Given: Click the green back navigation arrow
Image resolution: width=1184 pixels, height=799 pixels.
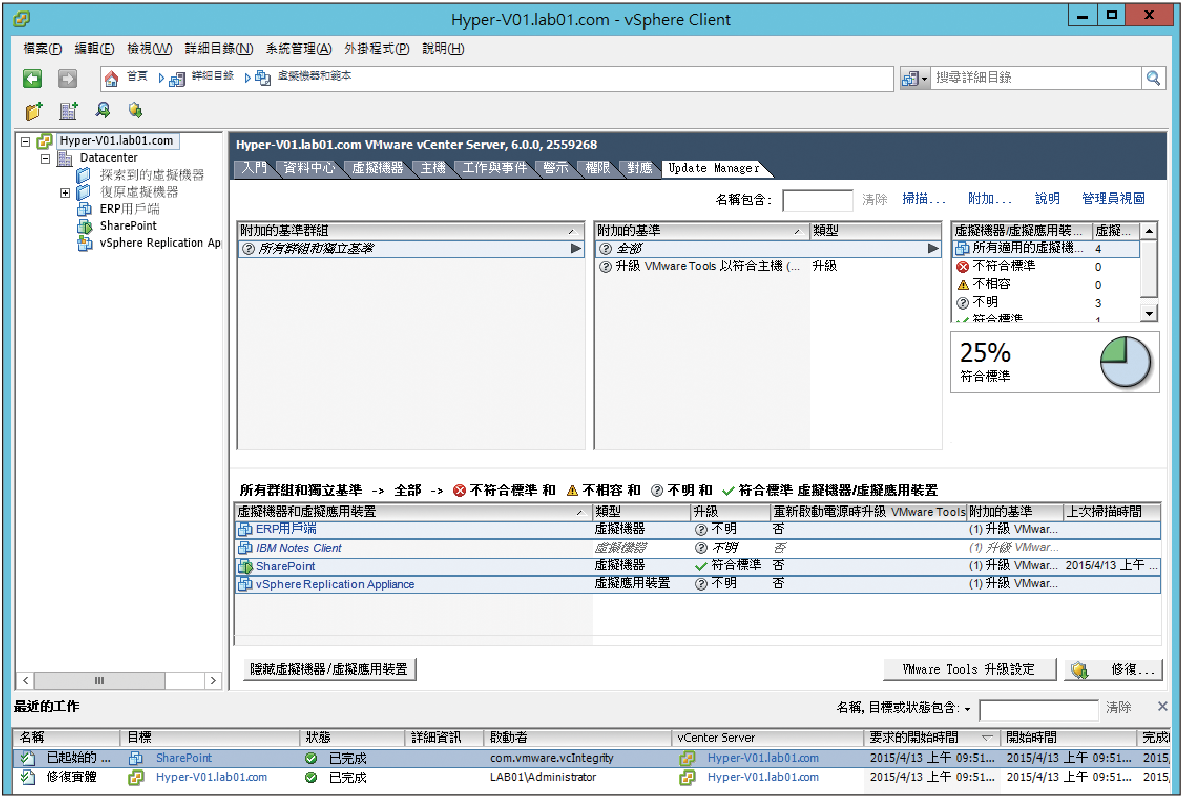Looking at the screenshot, I should [x=32, y=78].
